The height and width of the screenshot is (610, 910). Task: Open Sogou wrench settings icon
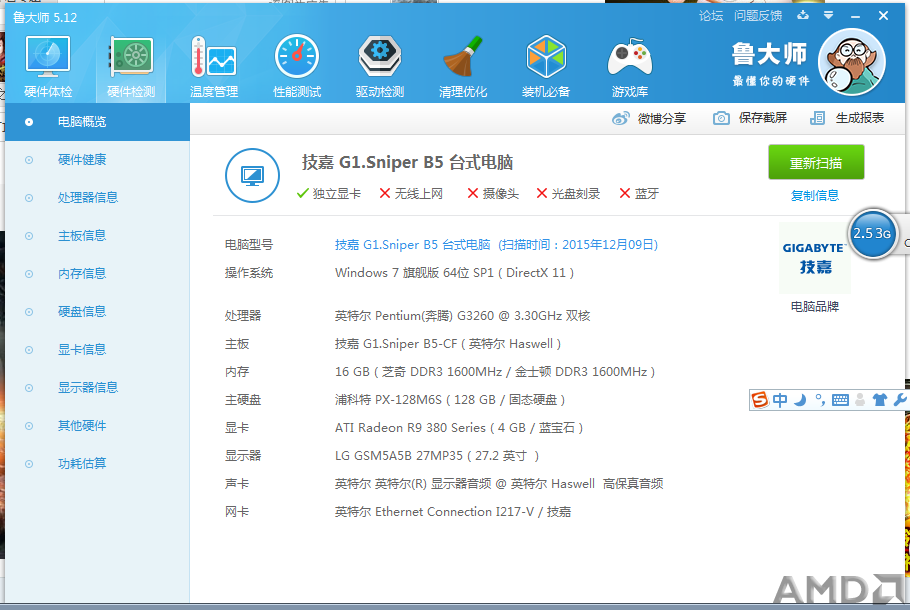[x=900, y=399]
